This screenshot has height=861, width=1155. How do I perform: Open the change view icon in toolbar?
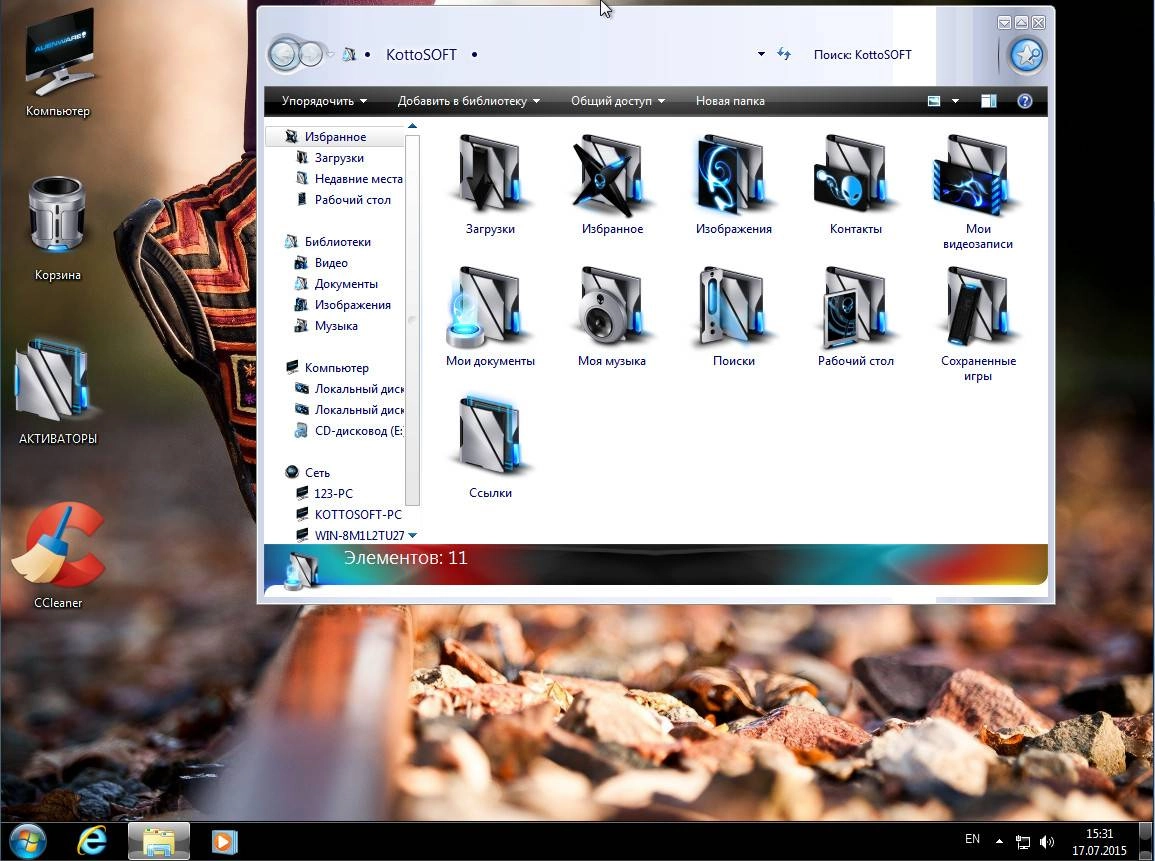point(934,101)
